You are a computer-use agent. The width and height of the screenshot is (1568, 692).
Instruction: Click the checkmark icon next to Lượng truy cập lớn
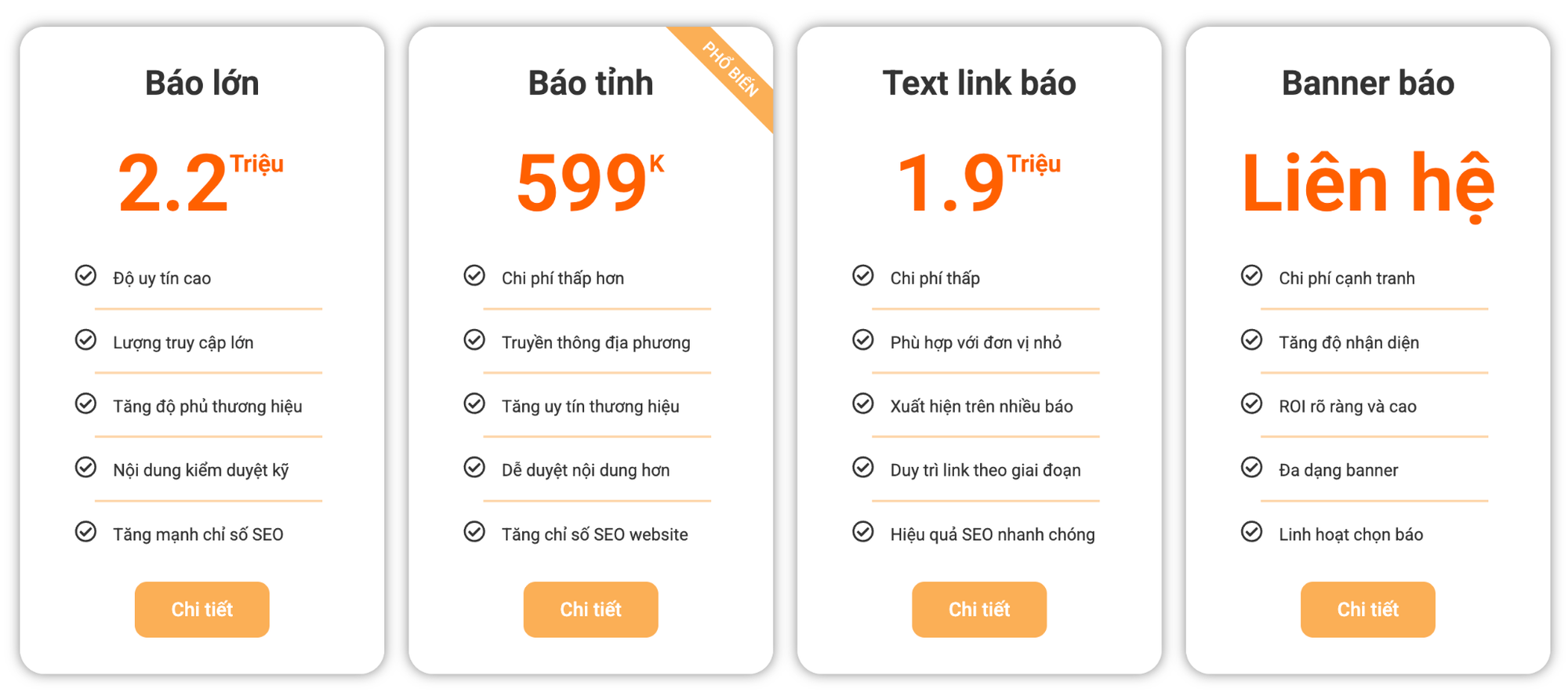coord(85,340)
